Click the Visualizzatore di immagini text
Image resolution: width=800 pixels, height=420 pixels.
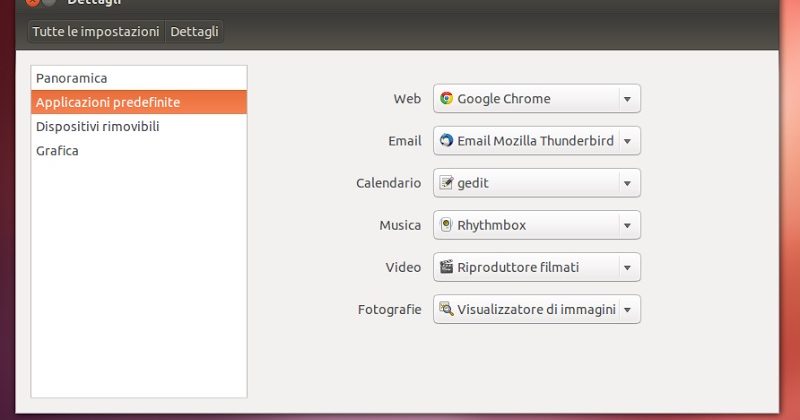tap(536, 309)
